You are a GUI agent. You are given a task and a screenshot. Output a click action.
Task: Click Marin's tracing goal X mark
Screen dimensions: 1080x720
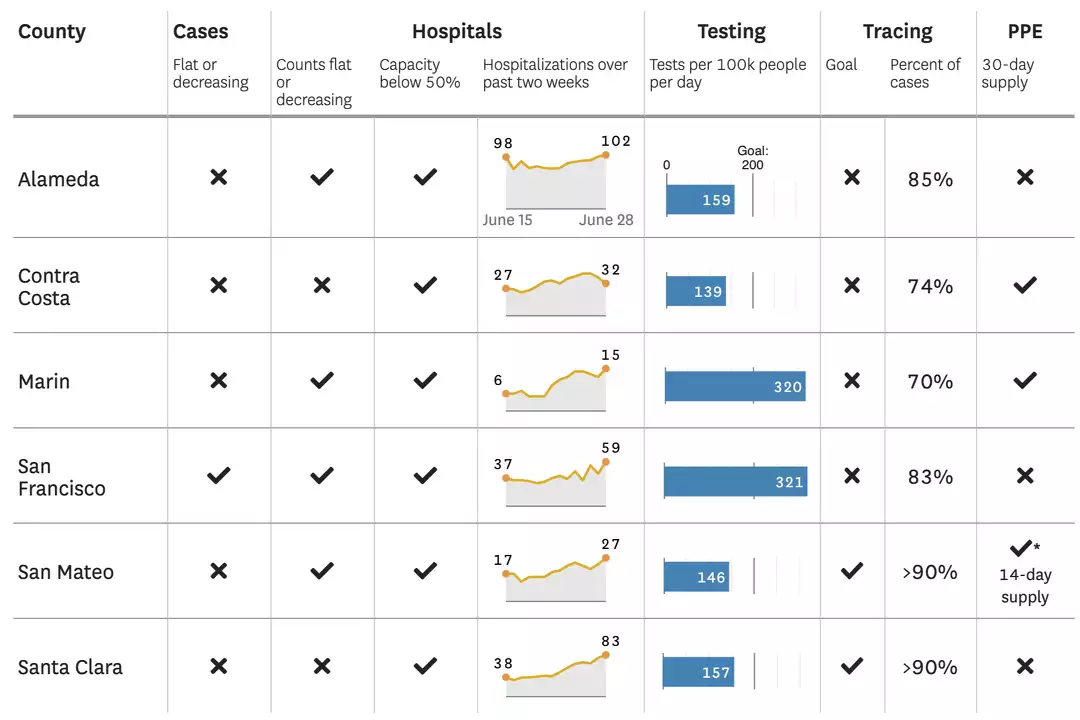(x=851, y=381)
